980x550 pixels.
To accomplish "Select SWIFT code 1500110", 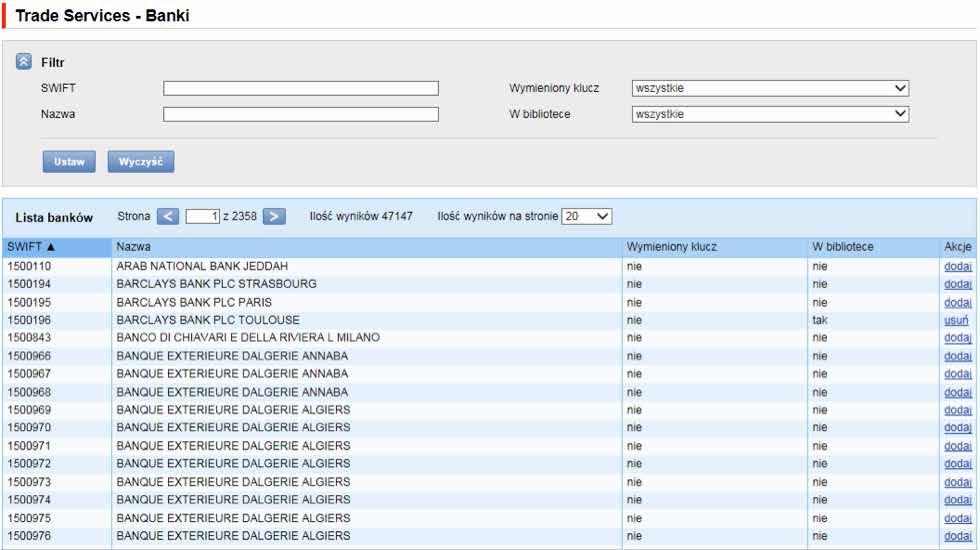I will (x=29, y=266).
